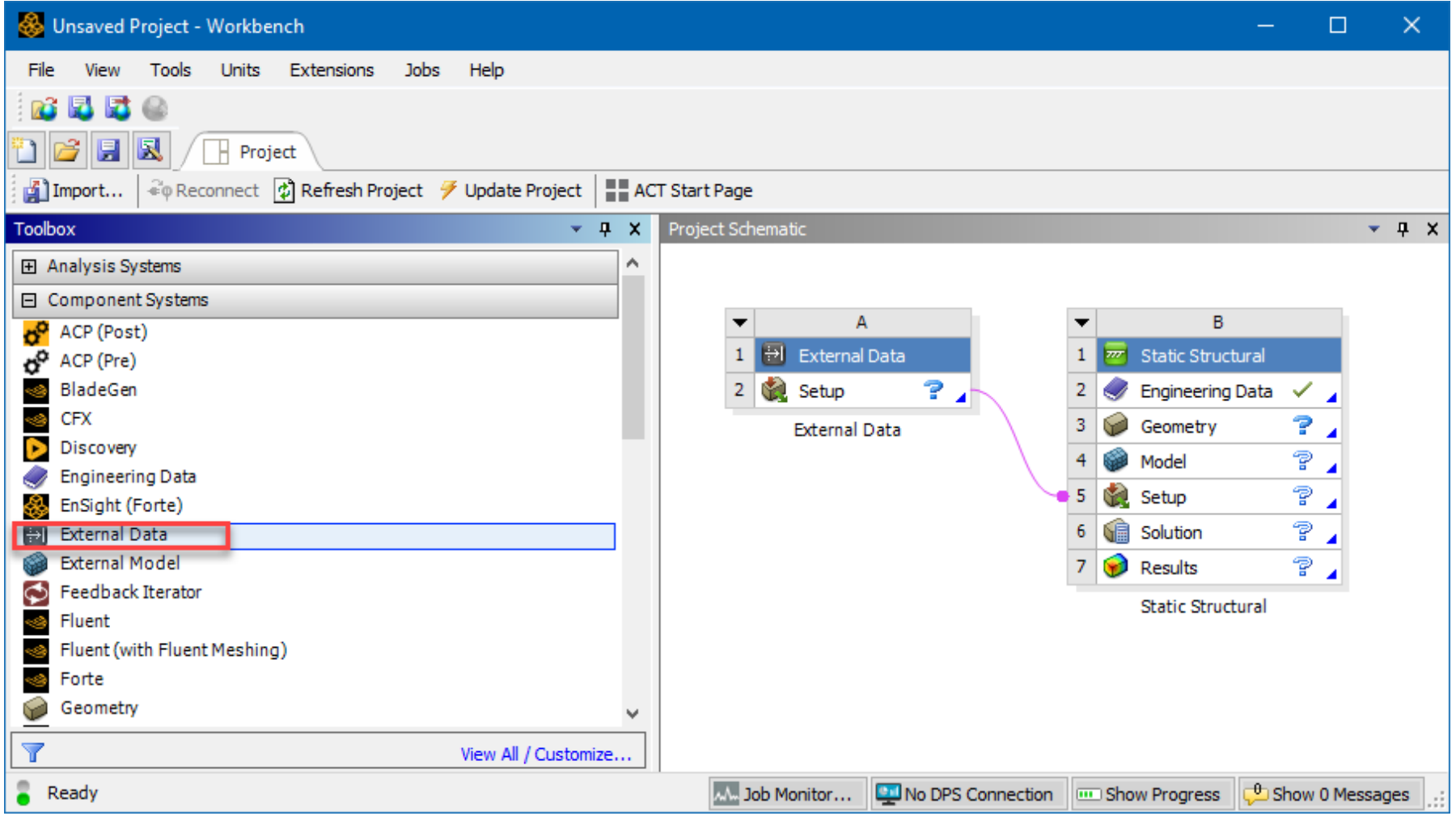Switch to the Project tab
The image size is (1456, 816).
[251, 152]
